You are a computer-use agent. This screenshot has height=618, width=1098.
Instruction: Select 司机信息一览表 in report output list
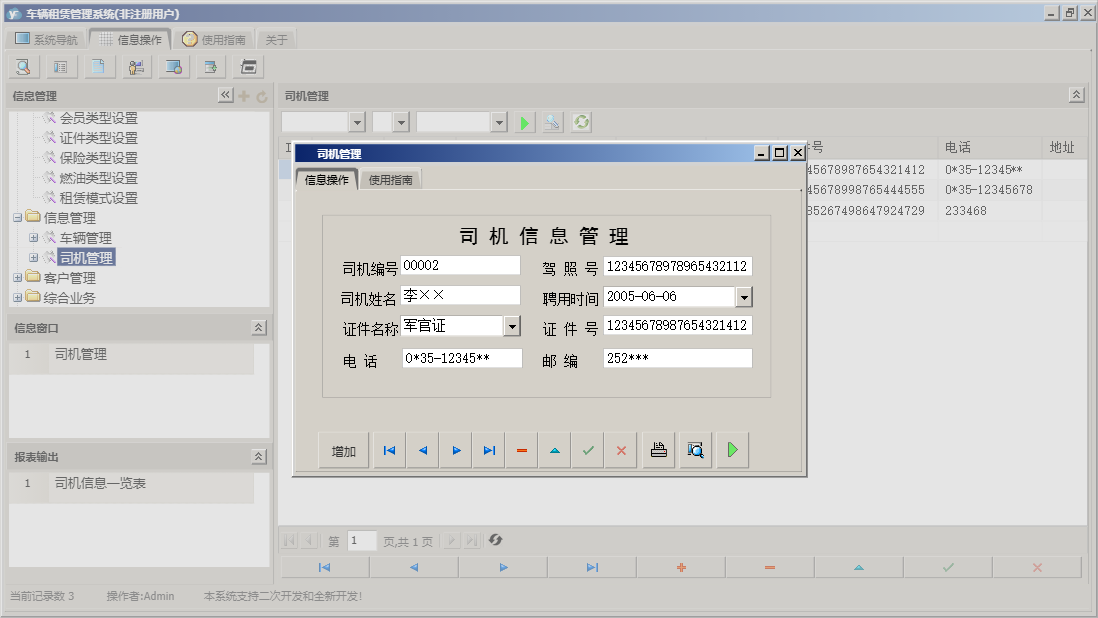(x=100, y=484)
